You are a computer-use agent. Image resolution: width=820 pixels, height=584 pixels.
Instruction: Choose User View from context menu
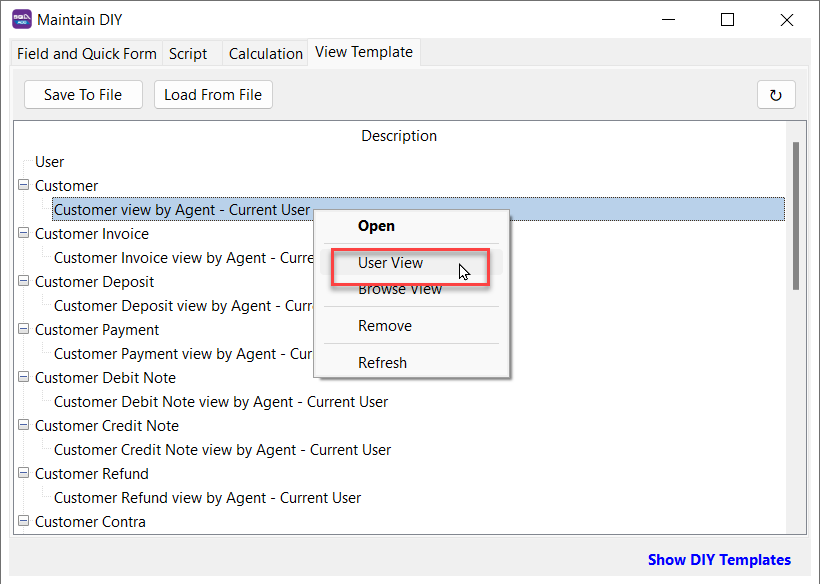coord(391,263)
